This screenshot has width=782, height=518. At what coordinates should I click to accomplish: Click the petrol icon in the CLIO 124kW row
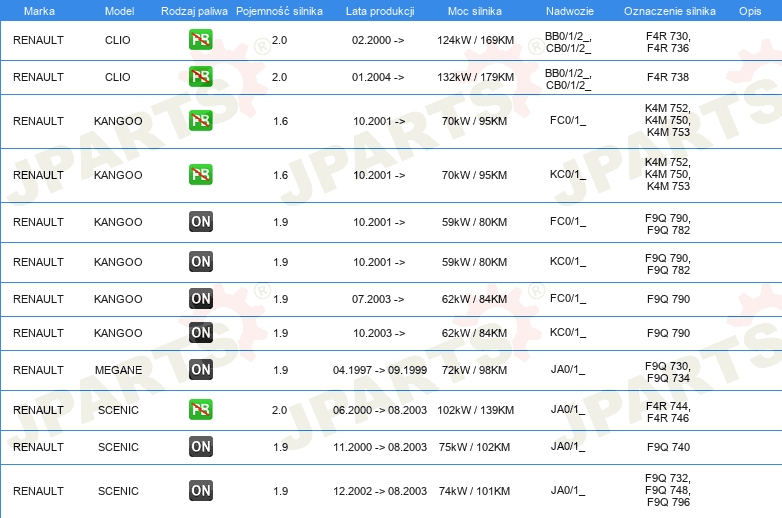[200, 40]
